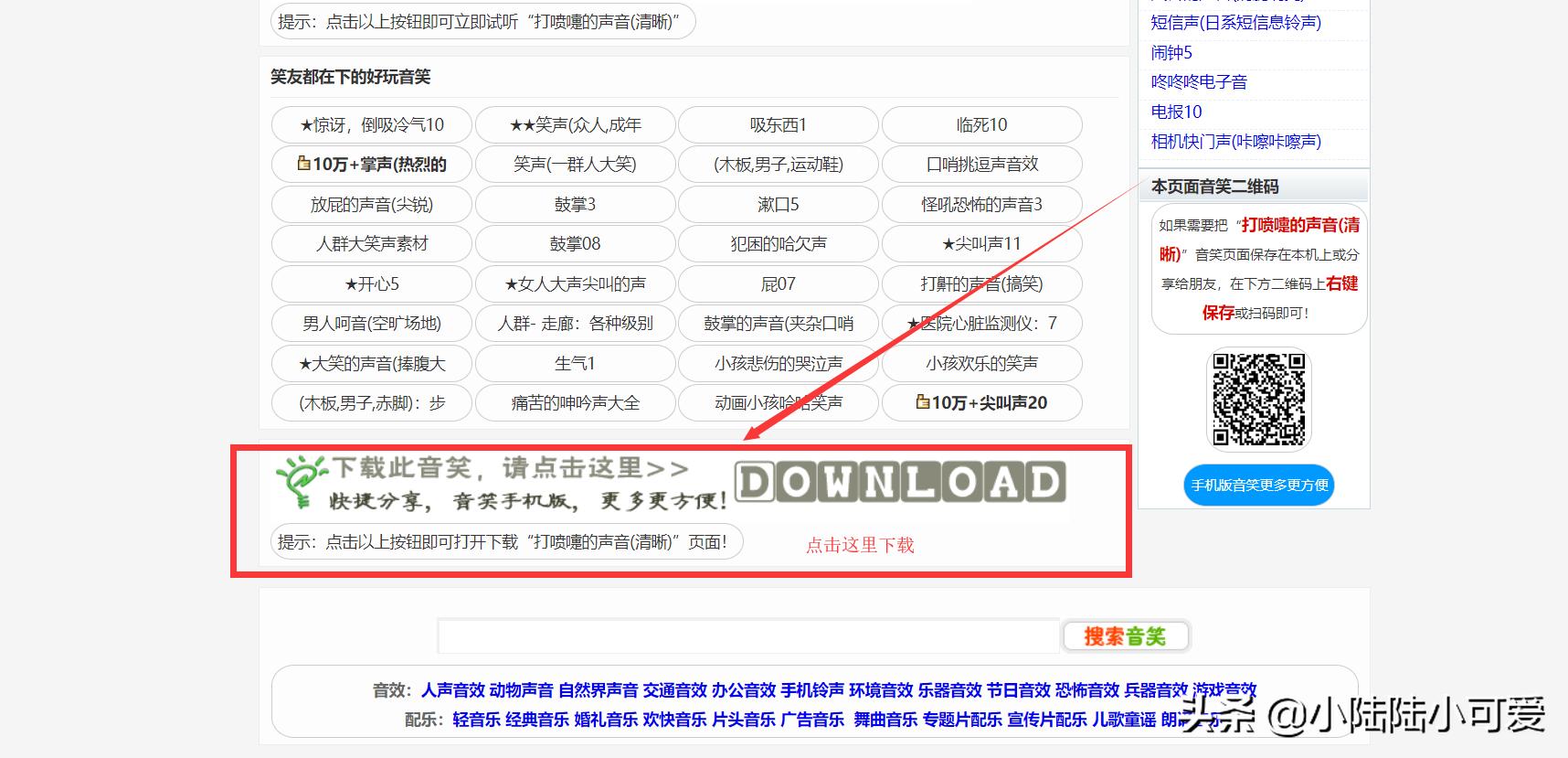Click the 手机版音笑更多更方便 button
The width and height of the screenshot is (1568, 758).
1259,486
